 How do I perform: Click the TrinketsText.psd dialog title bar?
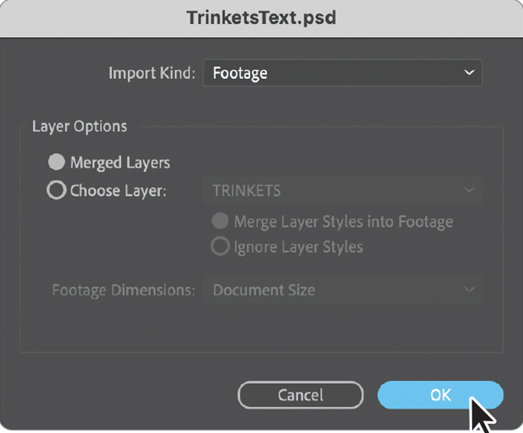tap(262, 18)
